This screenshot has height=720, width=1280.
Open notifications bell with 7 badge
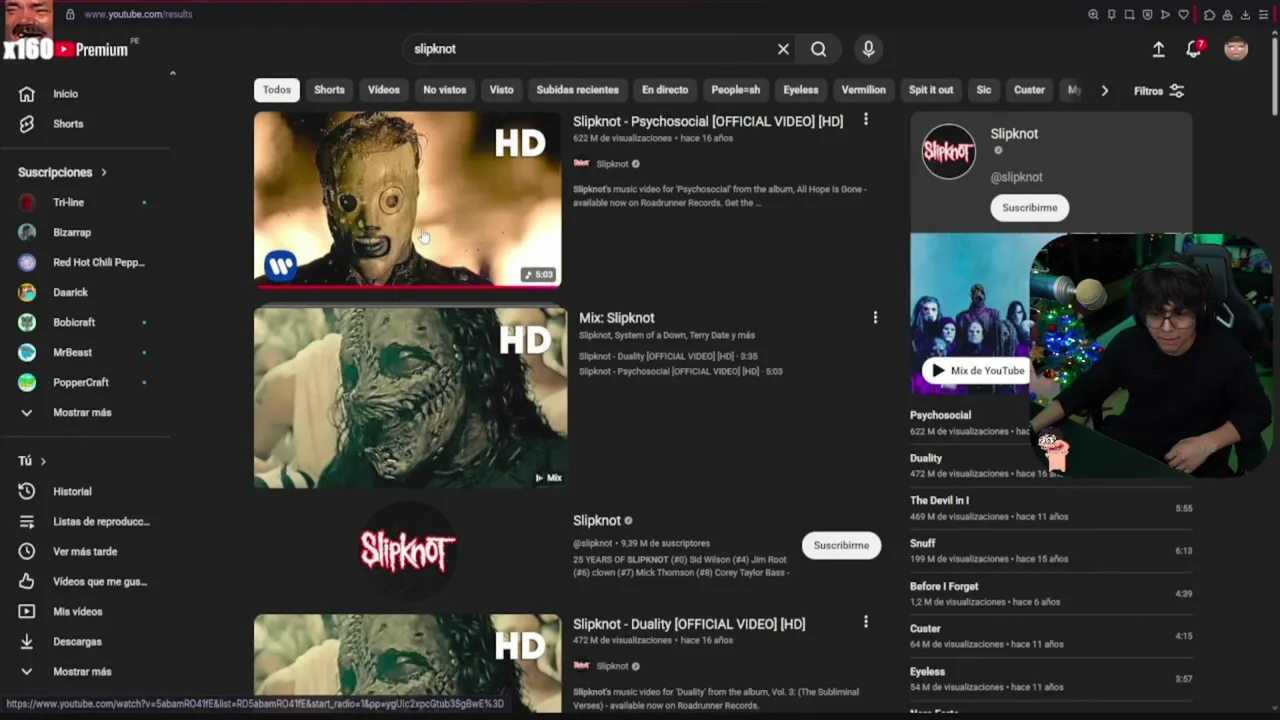pyautogui.click(x=1194, y=49)
